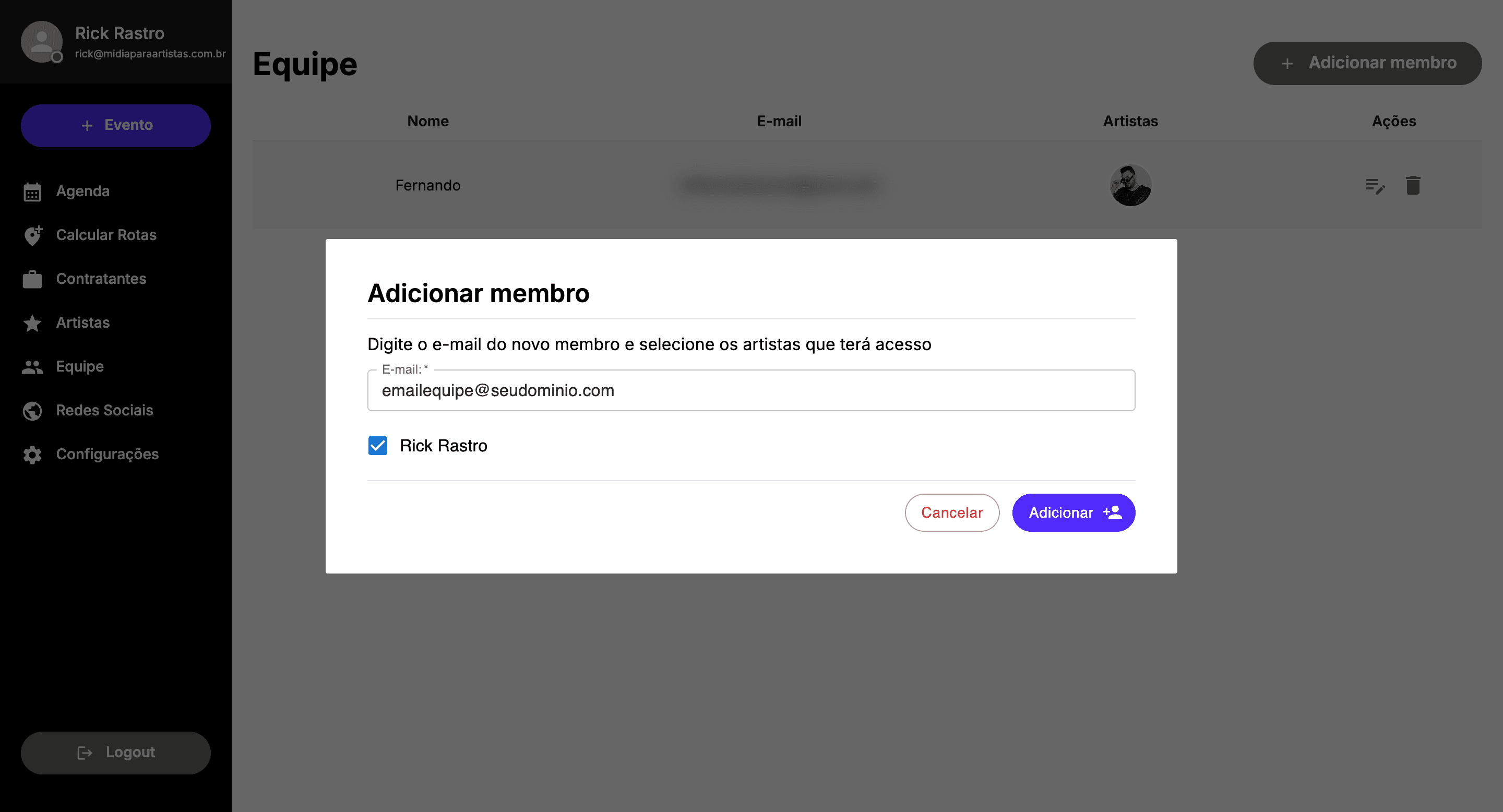Click the Redes Sociais globe icon
The height and width of the screenshot is (812, 1503).
click(32, 411)
